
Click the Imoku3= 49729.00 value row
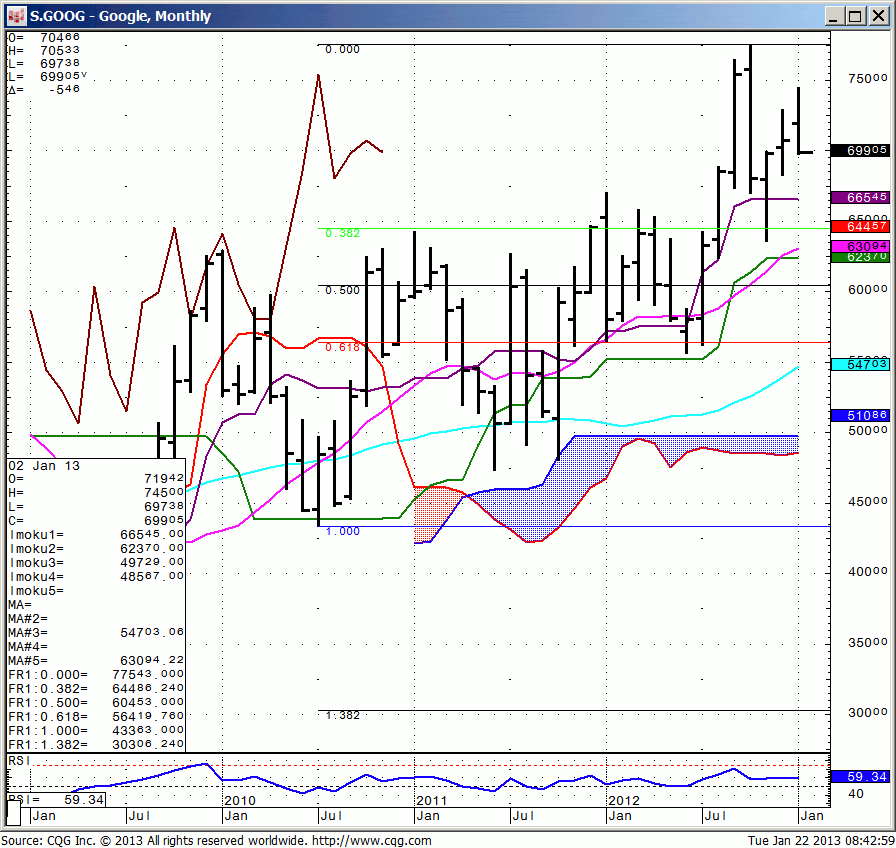point(96,563)
